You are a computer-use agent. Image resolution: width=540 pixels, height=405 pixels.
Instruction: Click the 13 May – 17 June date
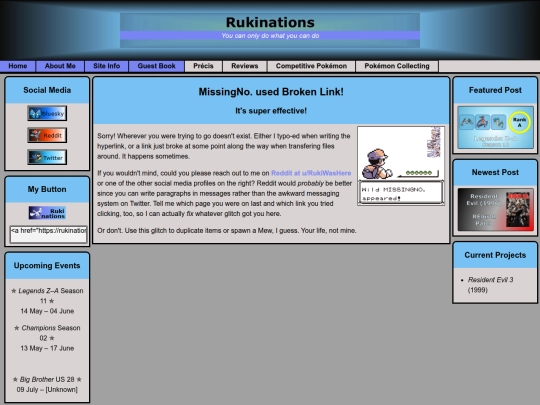pos(47,348)
